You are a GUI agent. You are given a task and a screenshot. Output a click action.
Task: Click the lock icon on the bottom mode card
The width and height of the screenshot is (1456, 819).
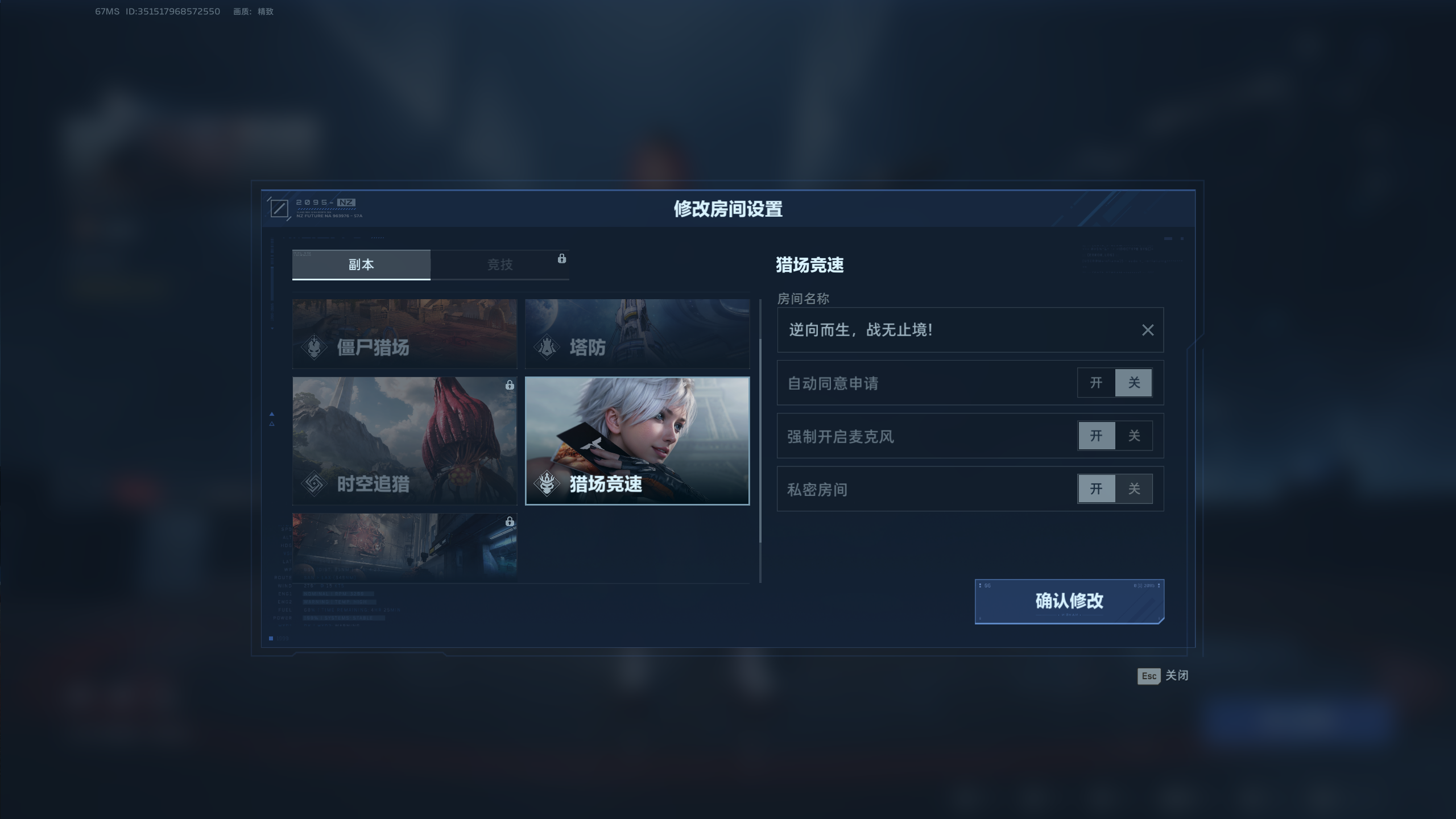point(510,522)
